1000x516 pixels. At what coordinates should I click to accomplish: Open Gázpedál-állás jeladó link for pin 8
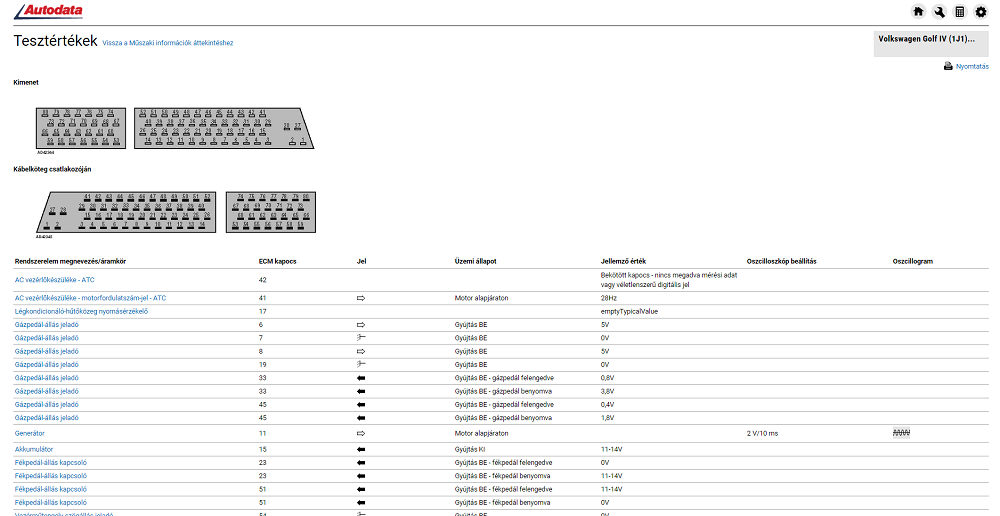(47, 351)
